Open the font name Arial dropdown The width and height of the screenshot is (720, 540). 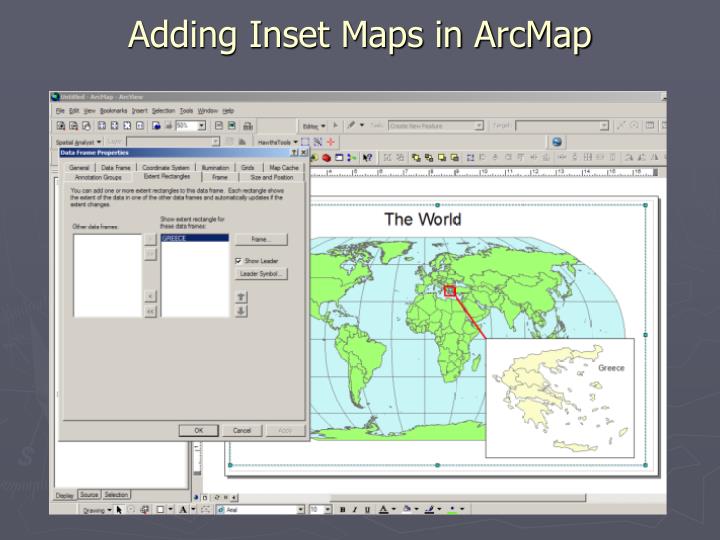300,509
